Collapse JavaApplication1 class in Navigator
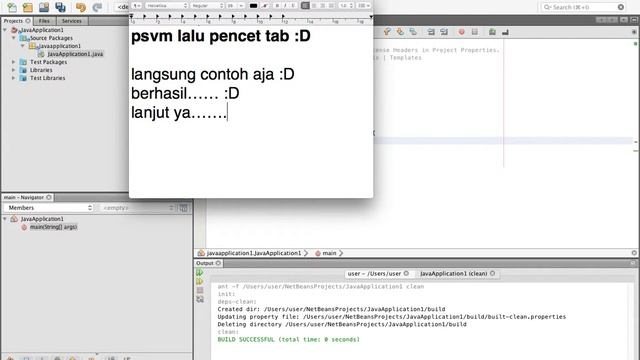 click(5, 219)
